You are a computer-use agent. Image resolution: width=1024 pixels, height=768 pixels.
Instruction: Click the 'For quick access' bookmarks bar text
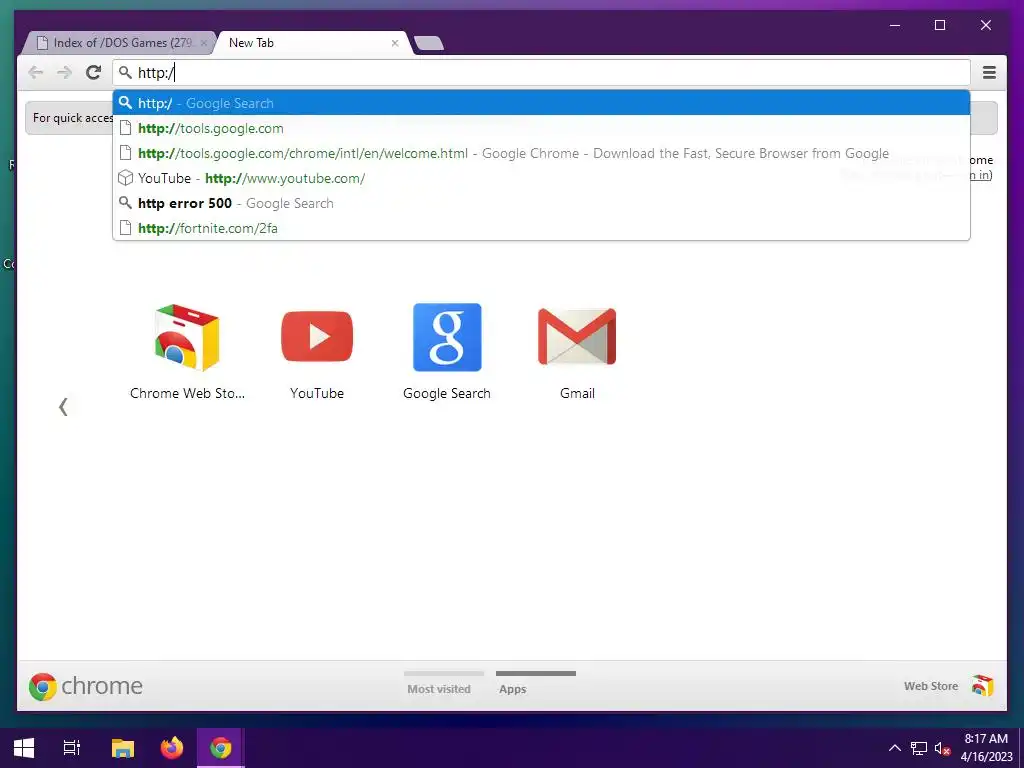coord(72,118)
